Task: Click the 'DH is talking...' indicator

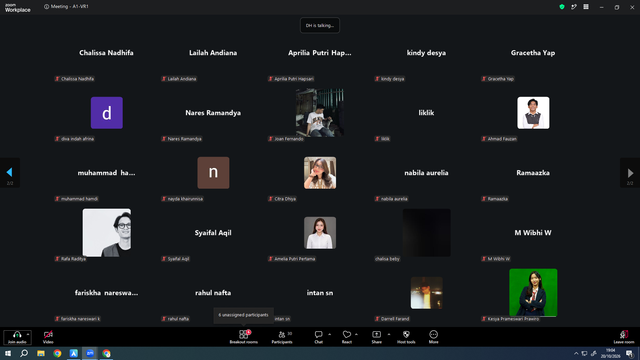Action: pyautogui.click(x=320, y=25)
